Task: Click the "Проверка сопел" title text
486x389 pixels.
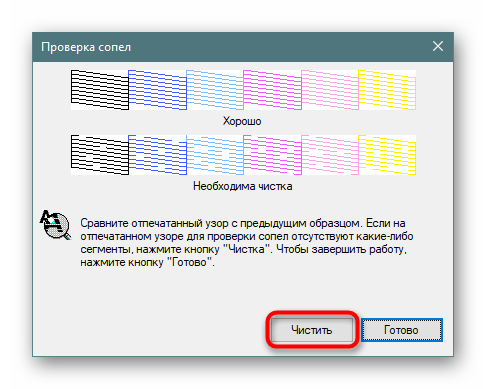Action: (x=86, y=47)
